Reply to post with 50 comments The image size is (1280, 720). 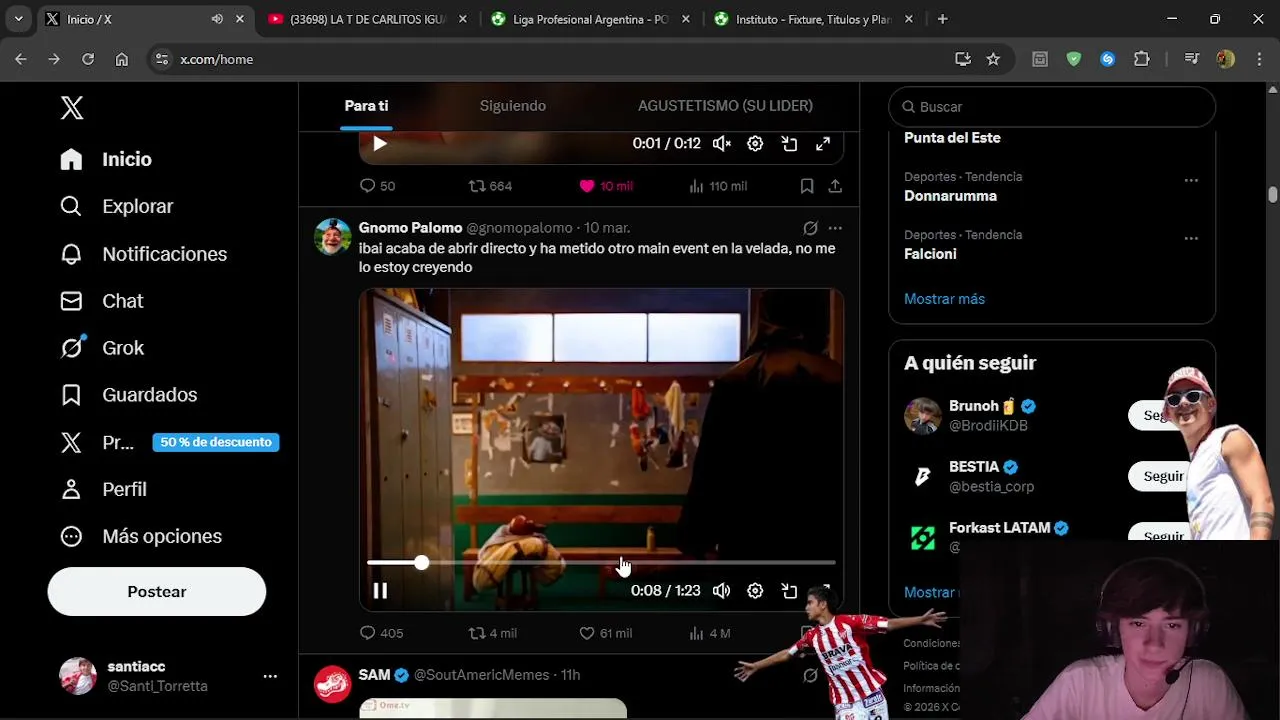(377, 186)
